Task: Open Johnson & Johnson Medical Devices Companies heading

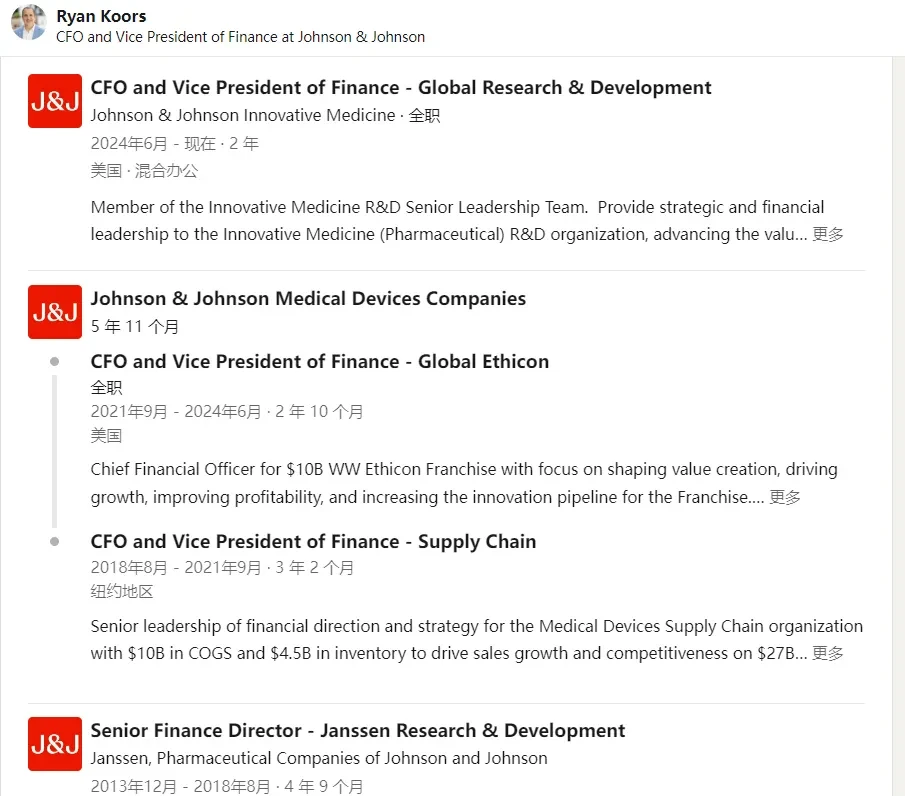Action: (308, 298)
